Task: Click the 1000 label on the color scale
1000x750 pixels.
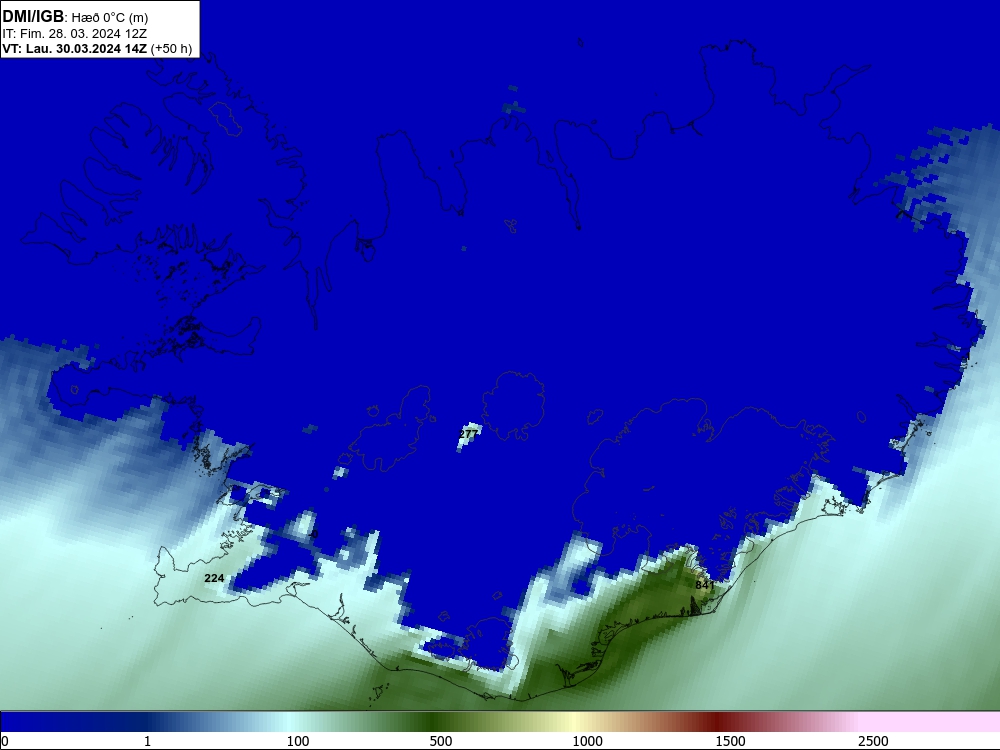Action: [x=587, y=741]
